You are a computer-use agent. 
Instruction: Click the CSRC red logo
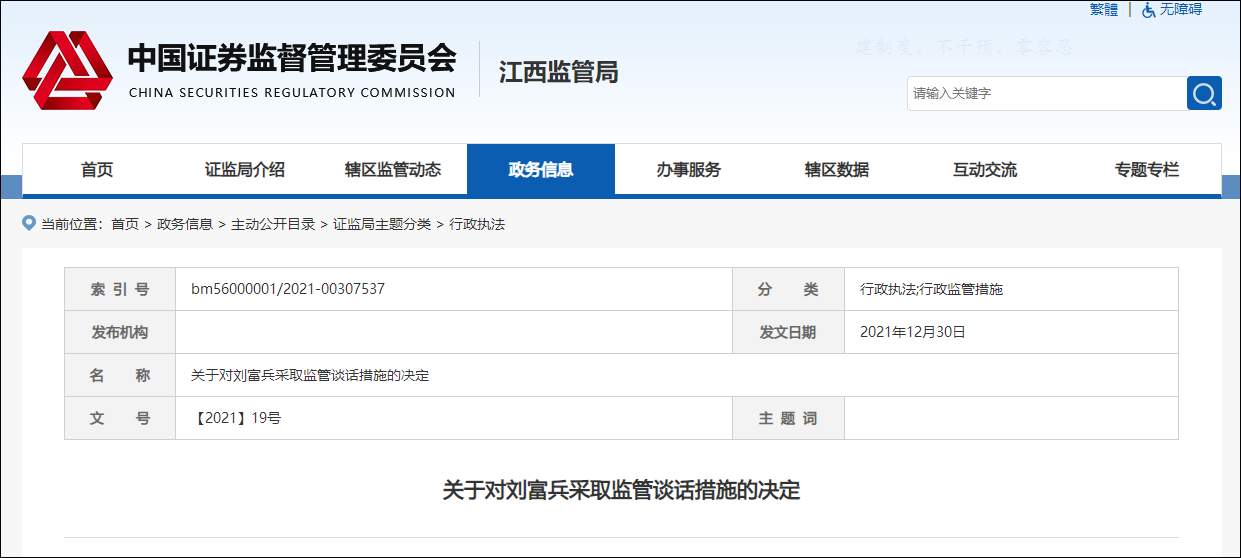(x=68, y=70)
